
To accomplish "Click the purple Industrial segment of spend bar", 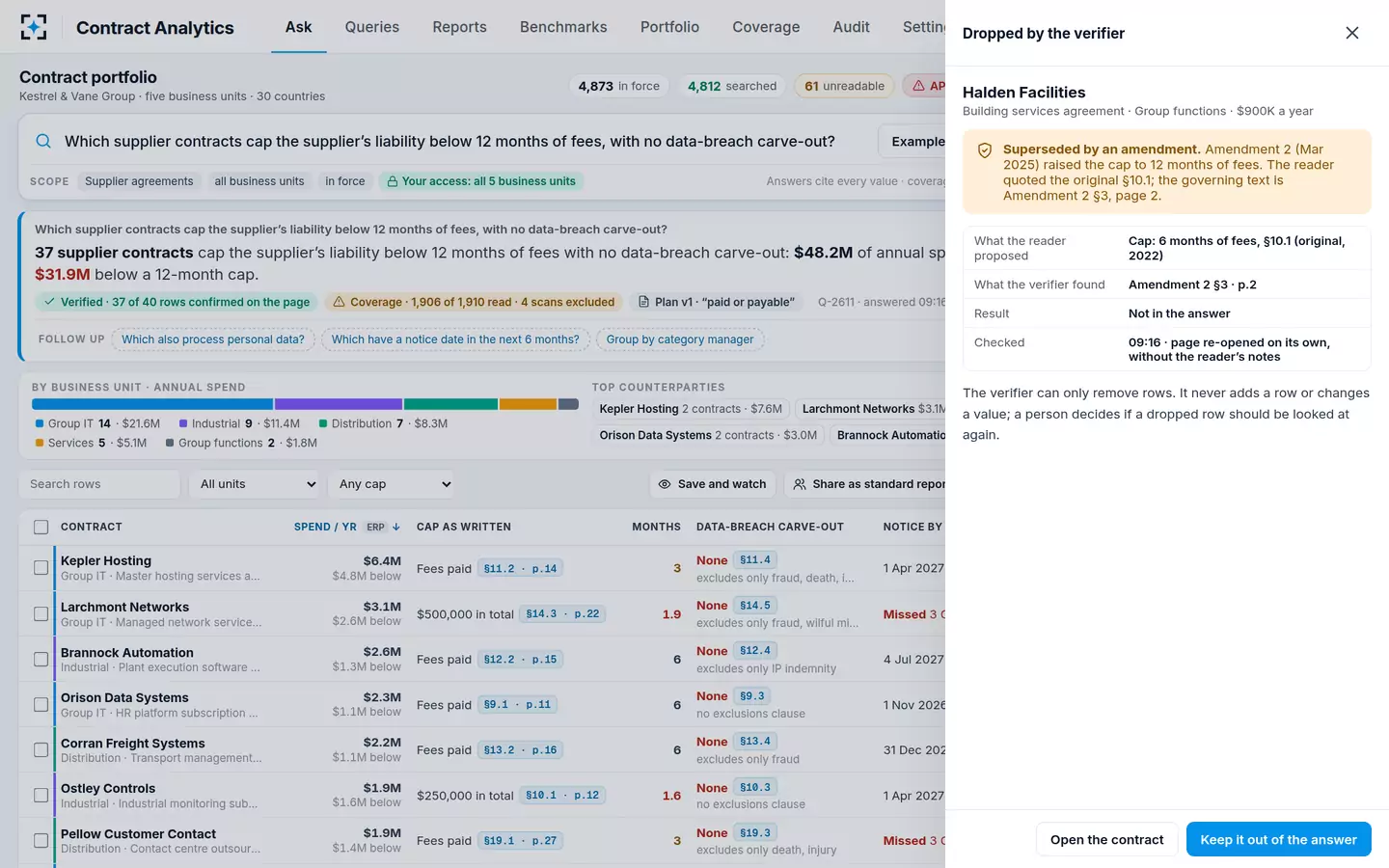I will (339, 404).
